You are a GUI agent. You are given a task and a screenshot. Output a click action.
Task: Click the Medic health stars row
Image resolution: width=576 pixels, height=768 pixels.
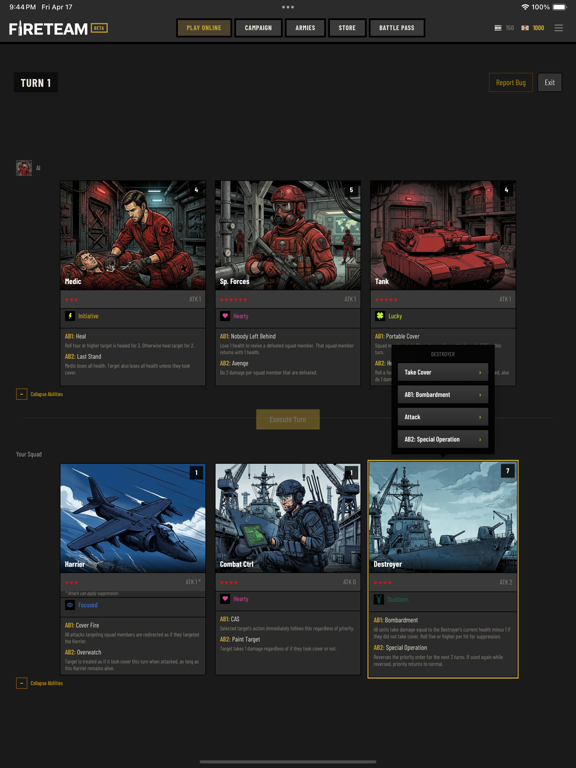click(72, 299)
